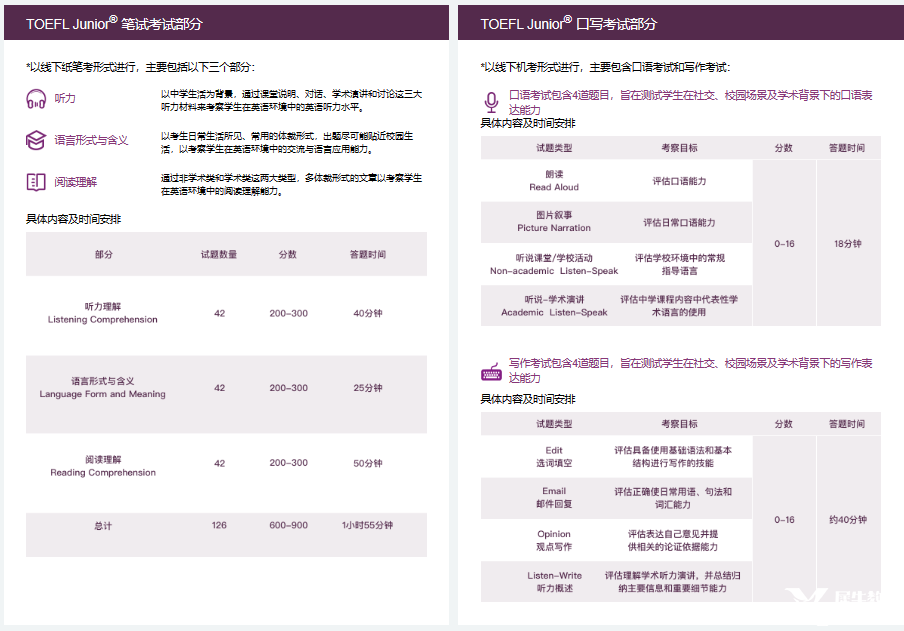Click the 评估中学课程内容中代表性学术语言 cell

[679, 306]
